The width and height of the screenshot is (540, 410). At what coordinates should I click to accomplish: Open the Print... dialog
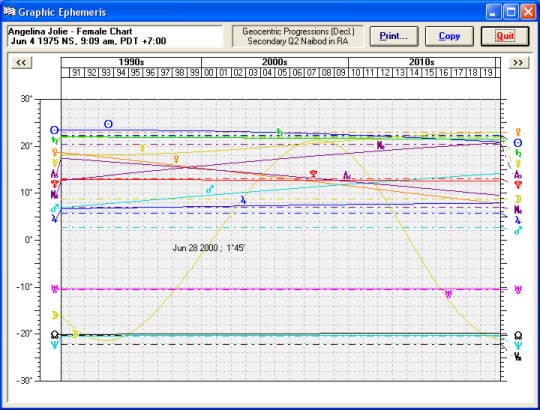(x=394, y=36)
